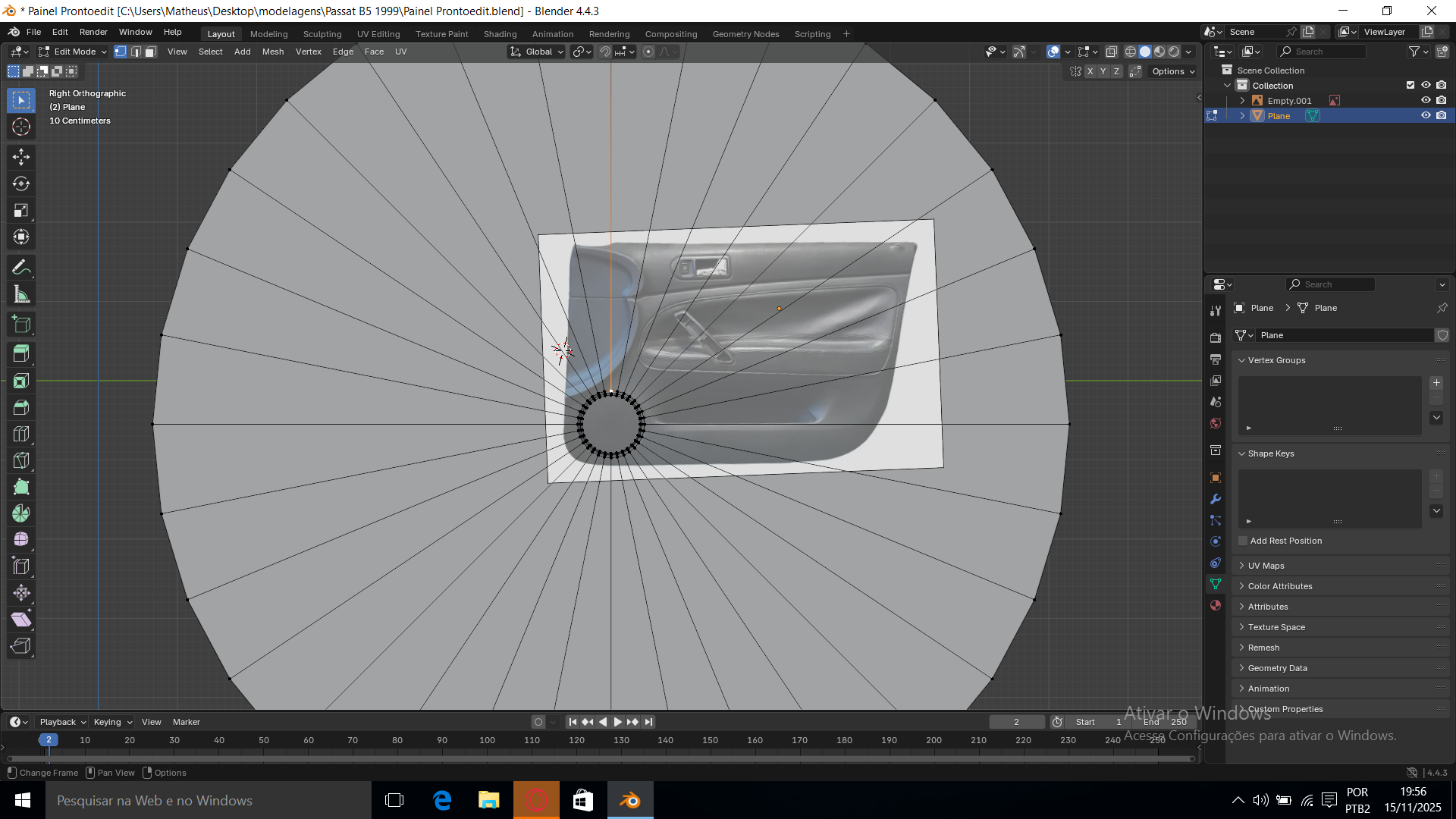Enable the Add Rest Position checkbox
Viewport: 1456px width, 819px height.
click(x=1243, y=541)
